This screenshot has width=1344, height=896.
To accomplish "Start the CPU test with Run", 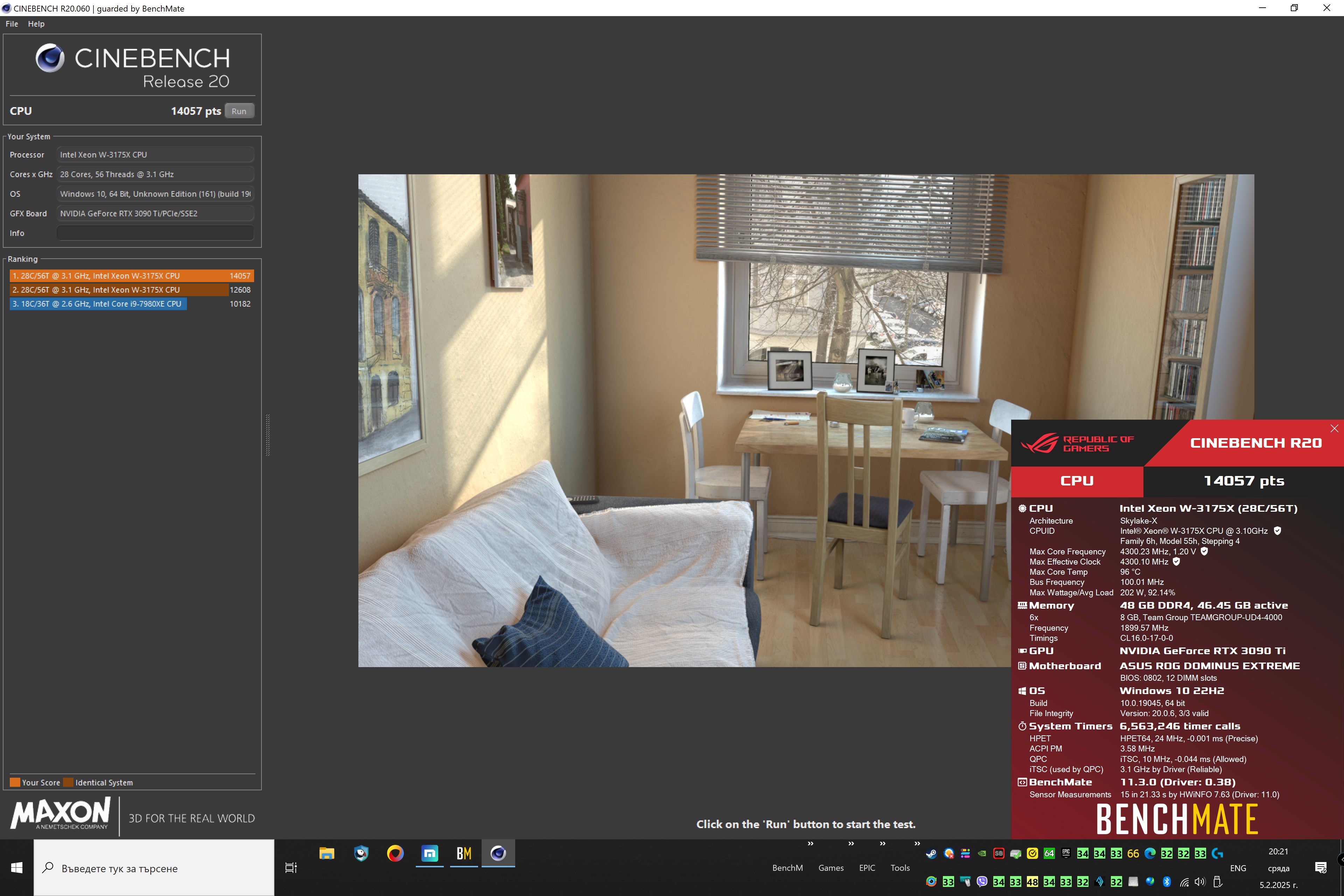I will coord(239,111).
